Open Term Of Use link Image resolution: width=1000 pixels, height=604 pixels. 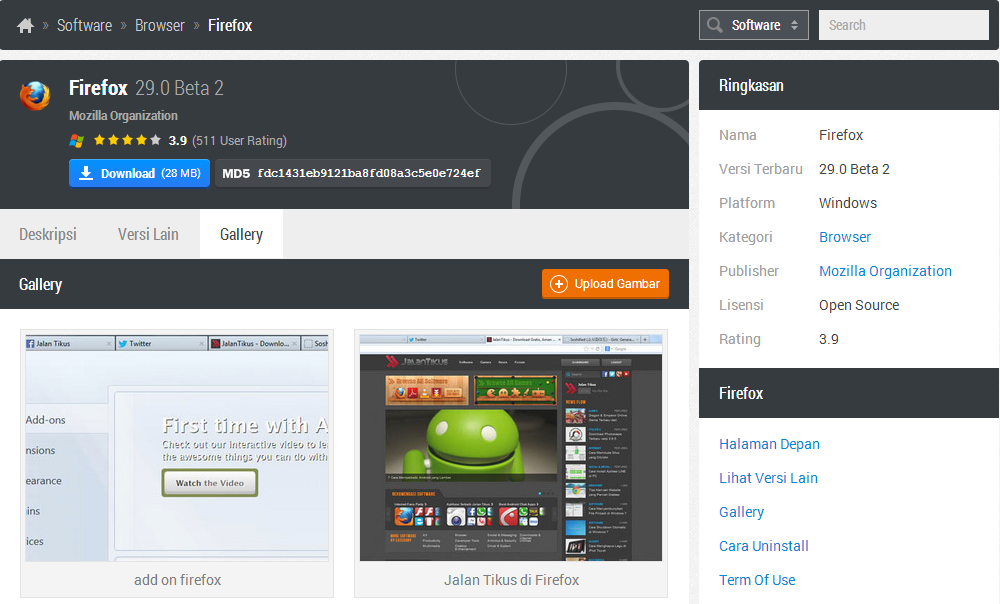[757, 580]
